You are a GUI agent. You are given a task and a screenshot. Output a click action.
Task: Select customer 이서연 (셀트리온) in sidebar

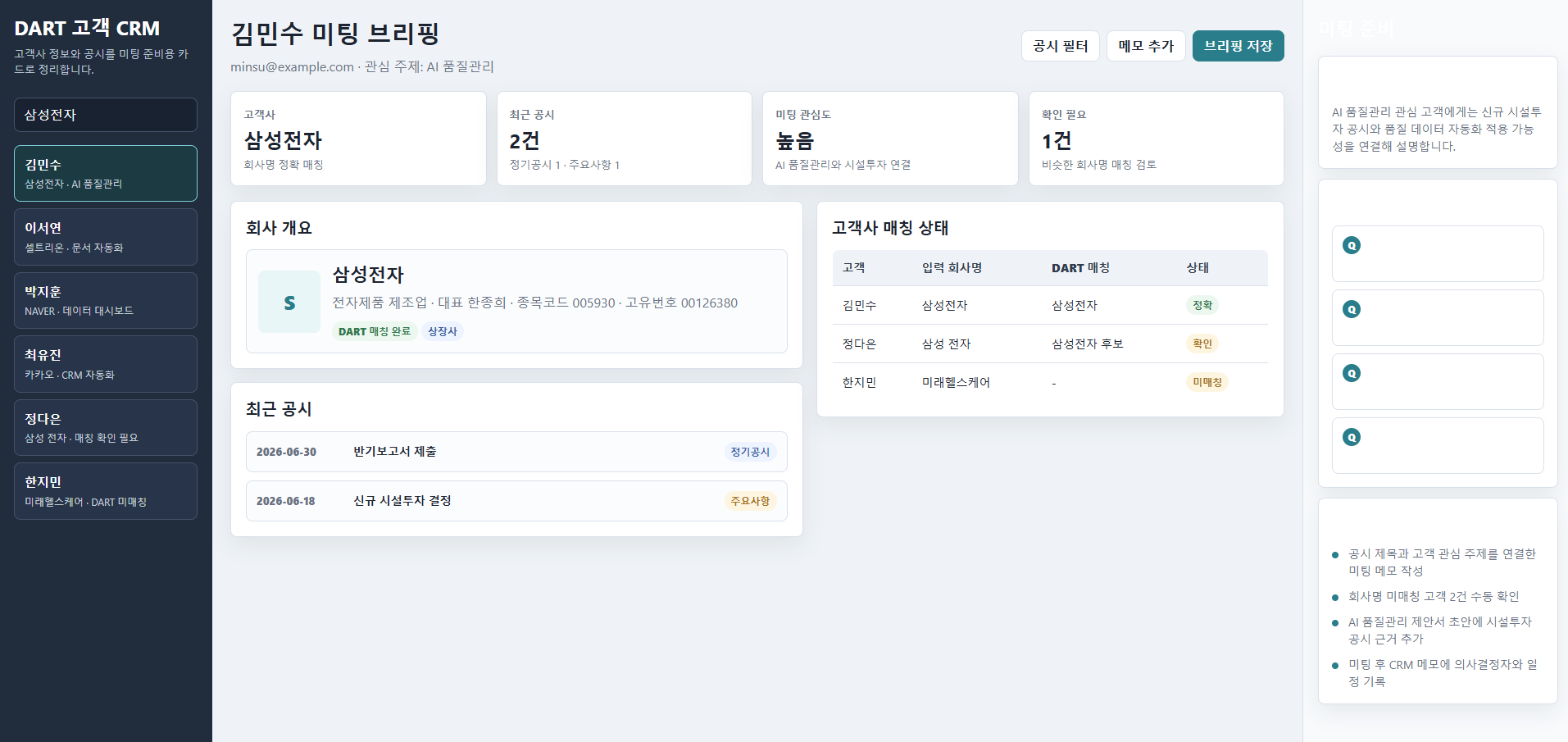tap(106, 237)
